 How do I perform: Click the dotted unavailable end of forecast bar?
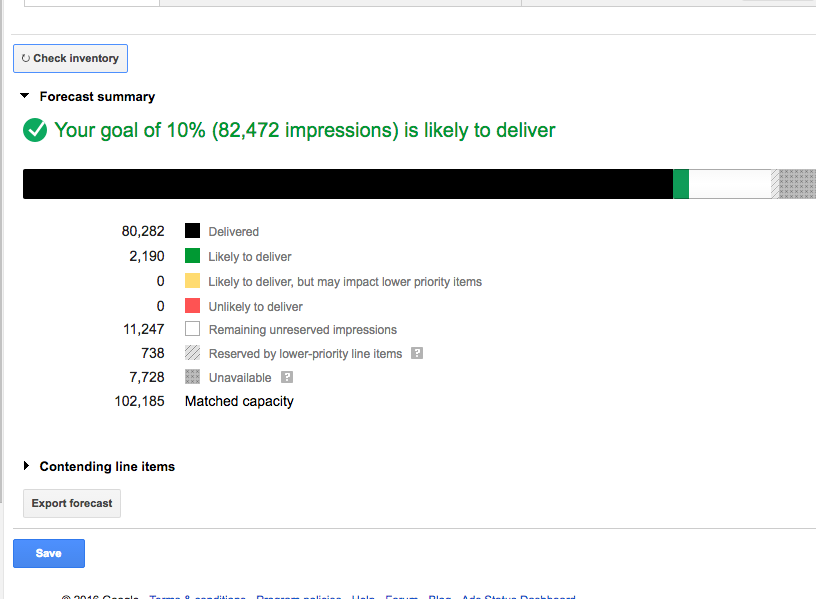pos(798,184)
